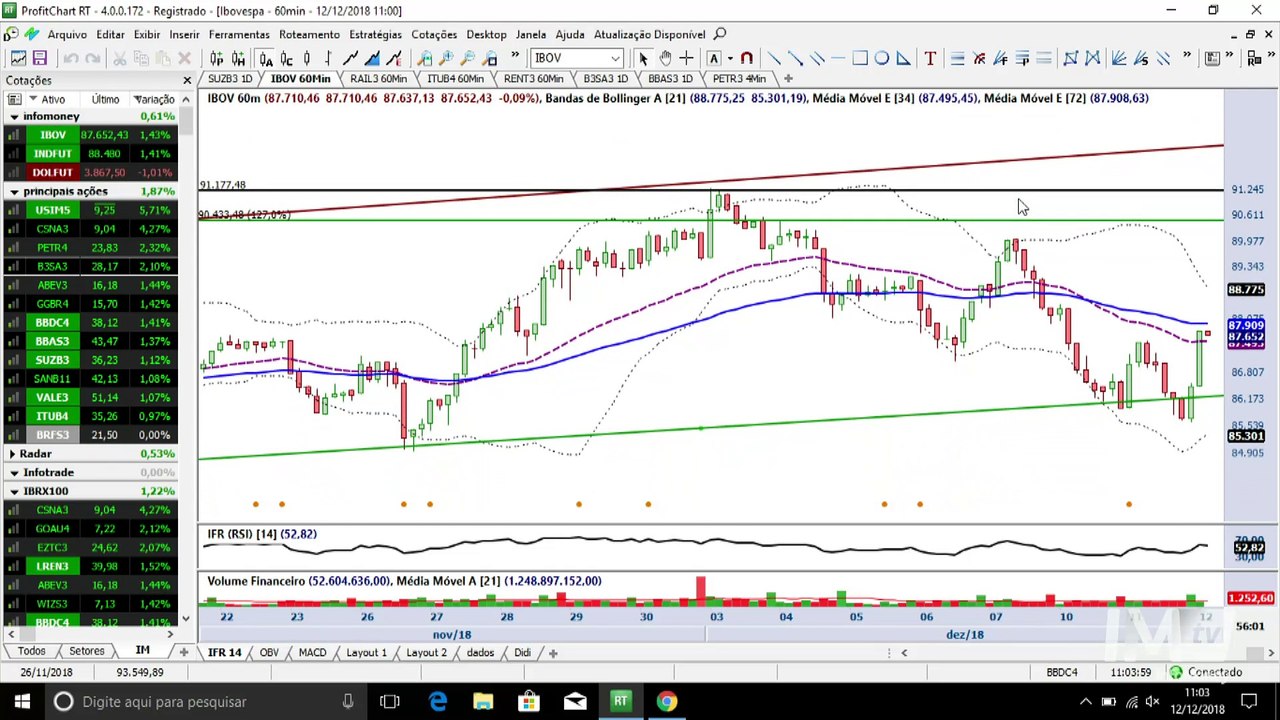Select the ellipse drawing tool

881,58
